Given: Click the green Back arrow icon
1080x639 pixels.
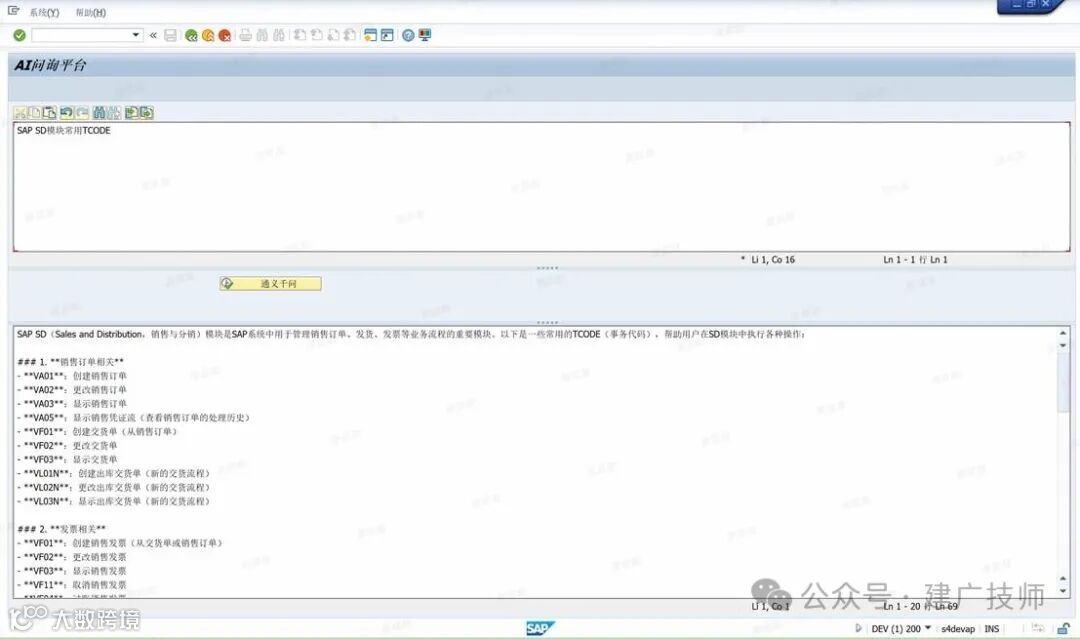Looking at the screenshot, I should 191,35.
